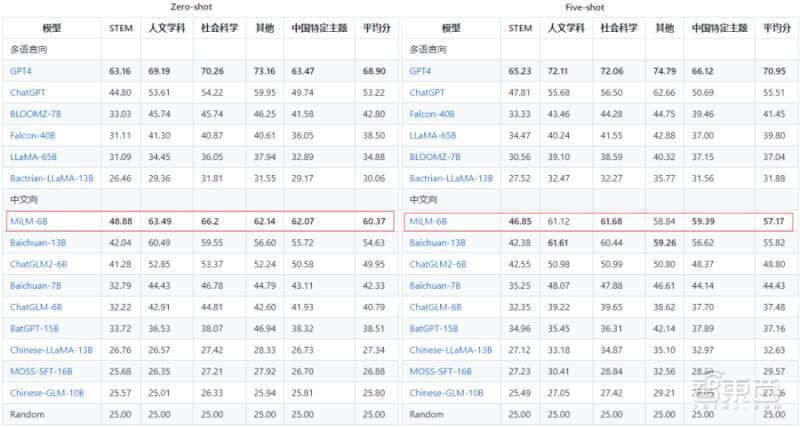Screen dimensions: 800x427
Task: Open the GPT4 link in Zero-shot table
Action: (20, 71)
